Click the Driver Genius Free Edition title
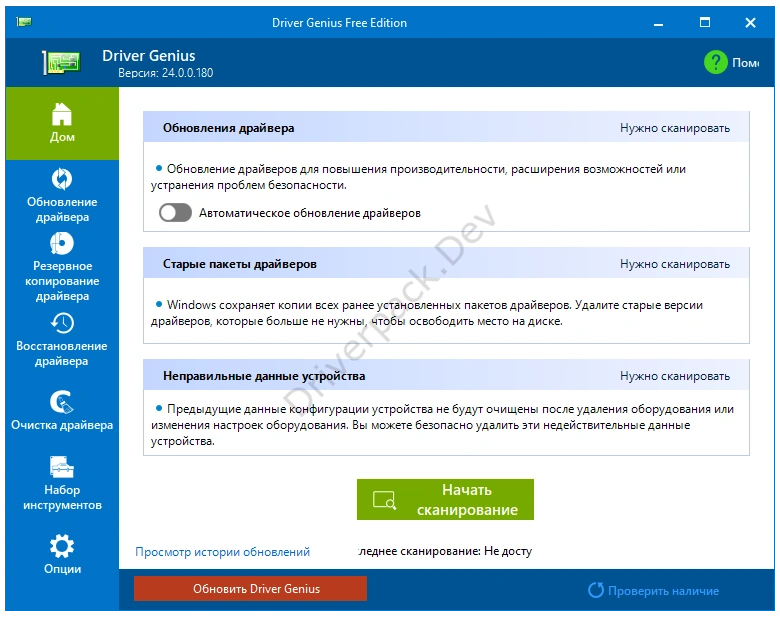Image resolution: width=780 pixels, height=617 pixels. [339, 23]
